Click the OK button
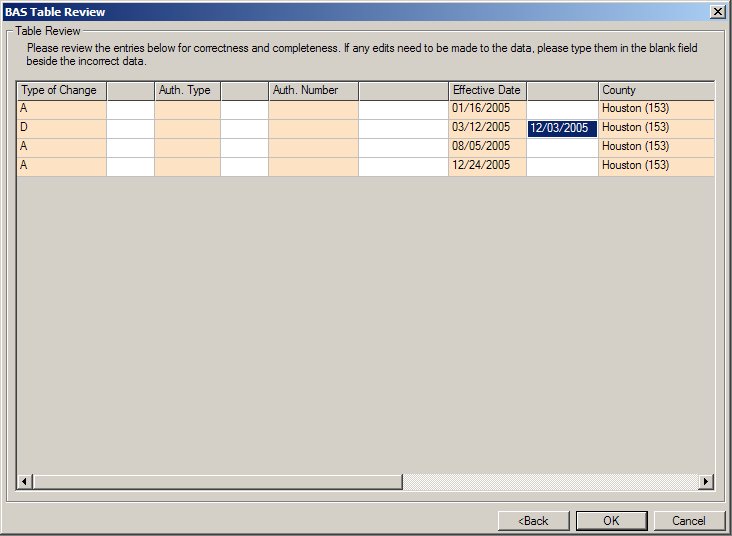 (x=612, y=521)
